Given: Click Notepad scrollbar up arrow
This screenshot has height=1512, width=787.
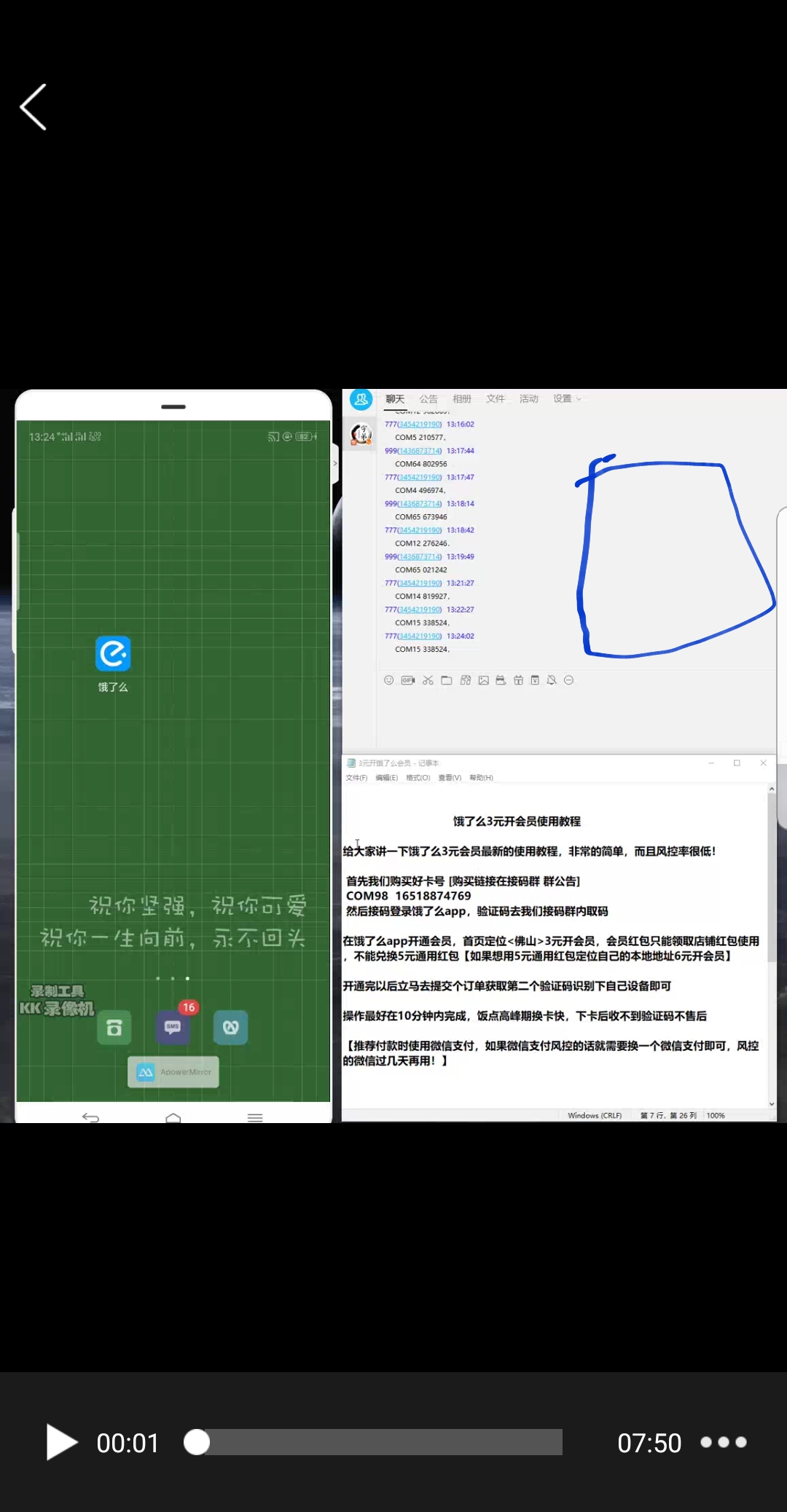Looking at the screenshot, I should coord(772,789).
